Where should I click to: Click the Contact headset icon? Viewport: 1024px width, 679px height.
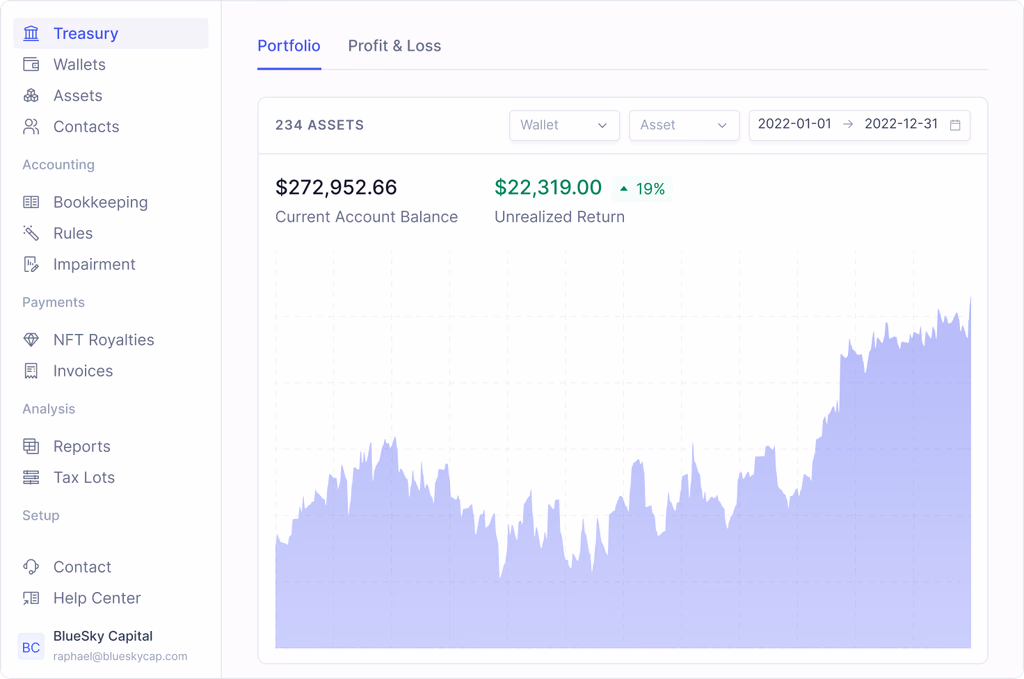(x=32, y=567)
